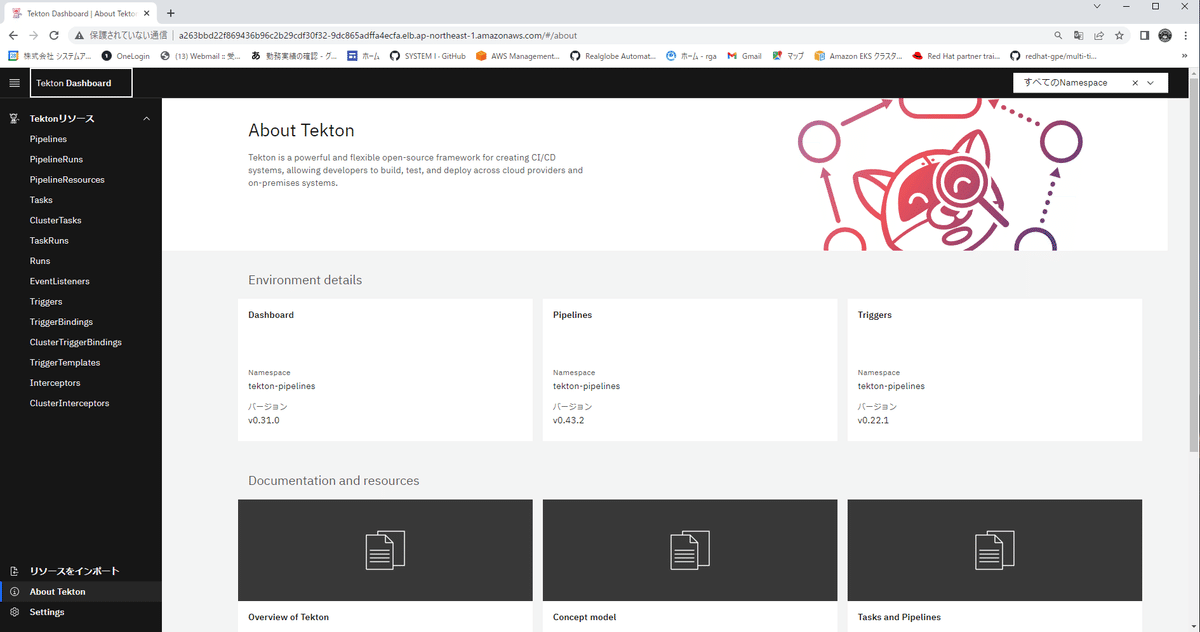Viewport: 1200px width, 632px height.
Task: Click the browser reload icon
Action: click(x=53, y=34)
